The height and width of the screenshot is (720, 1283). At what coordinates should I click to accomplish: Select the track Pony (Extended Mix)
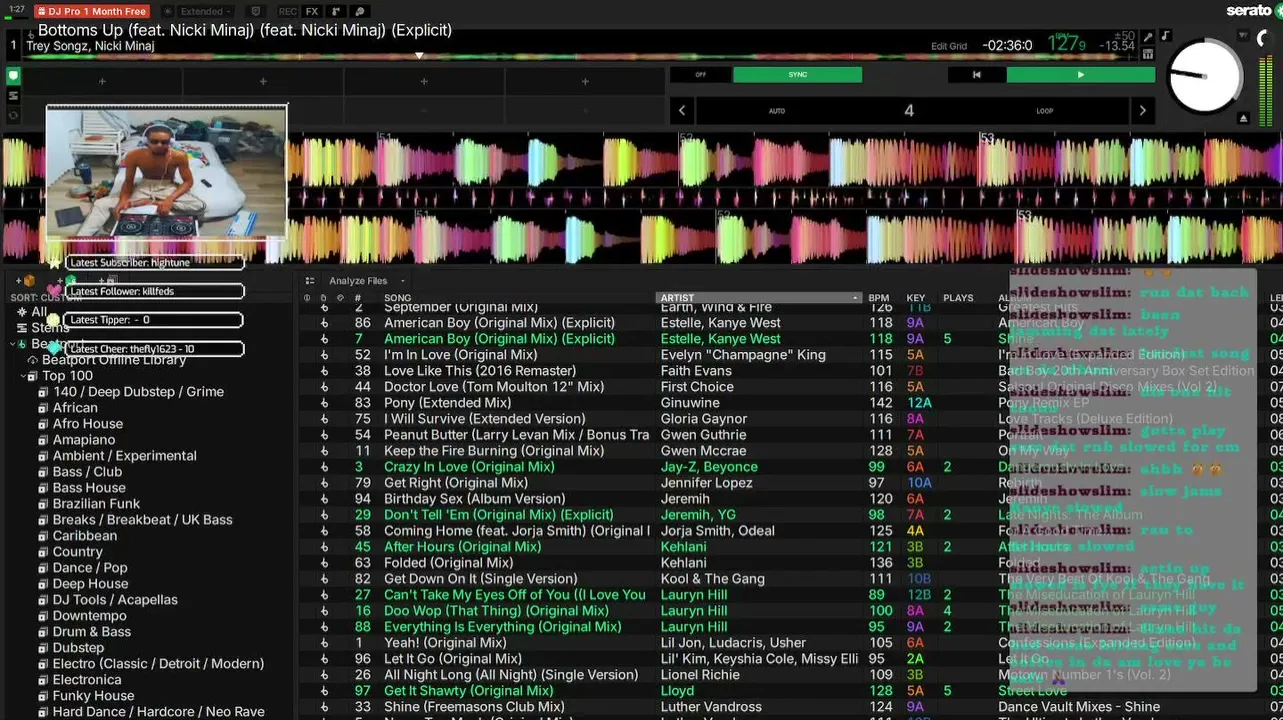click(447, 403)
